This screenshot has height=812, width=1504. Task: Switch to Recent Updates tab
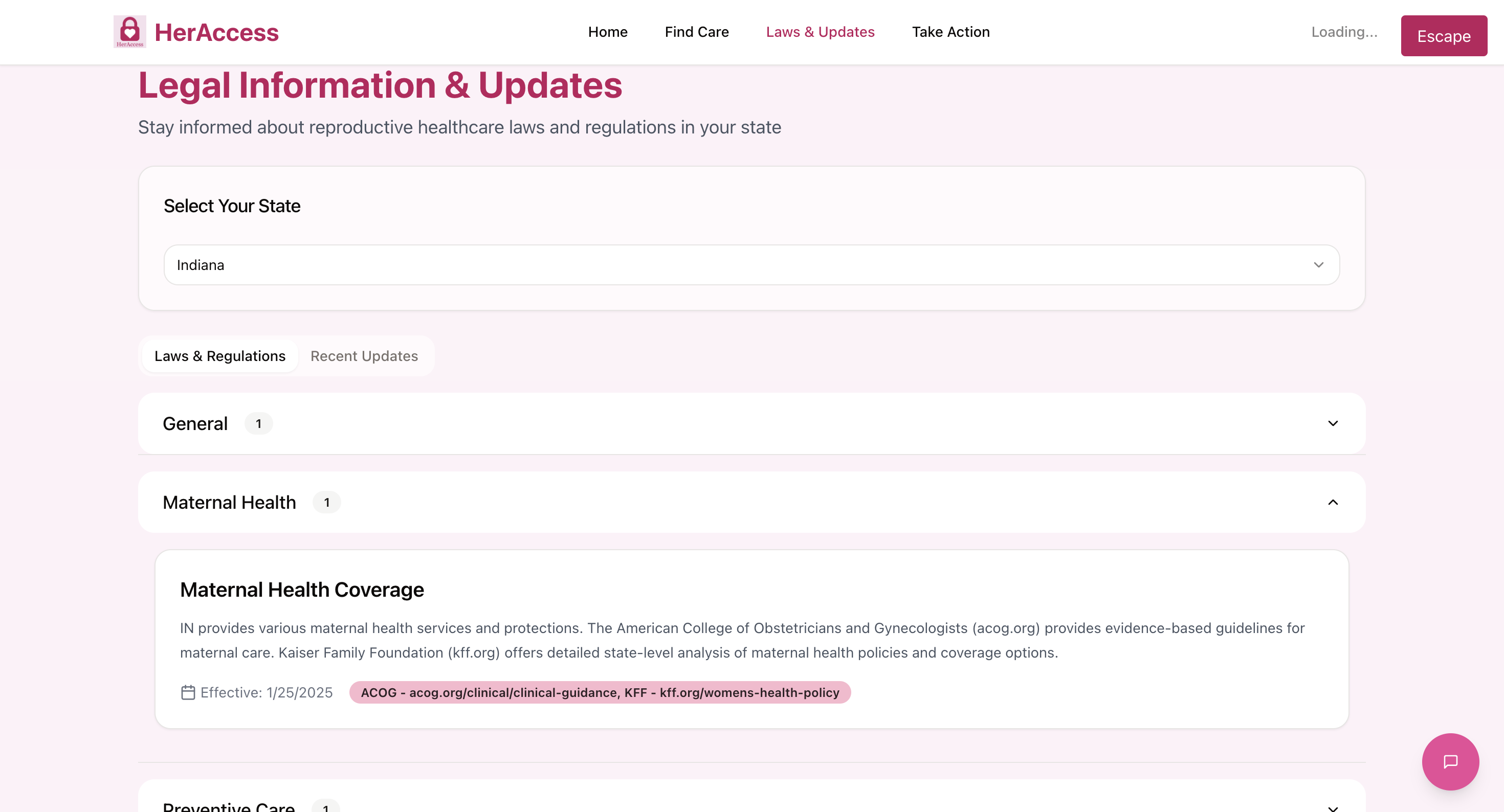[x=364, y=356]
